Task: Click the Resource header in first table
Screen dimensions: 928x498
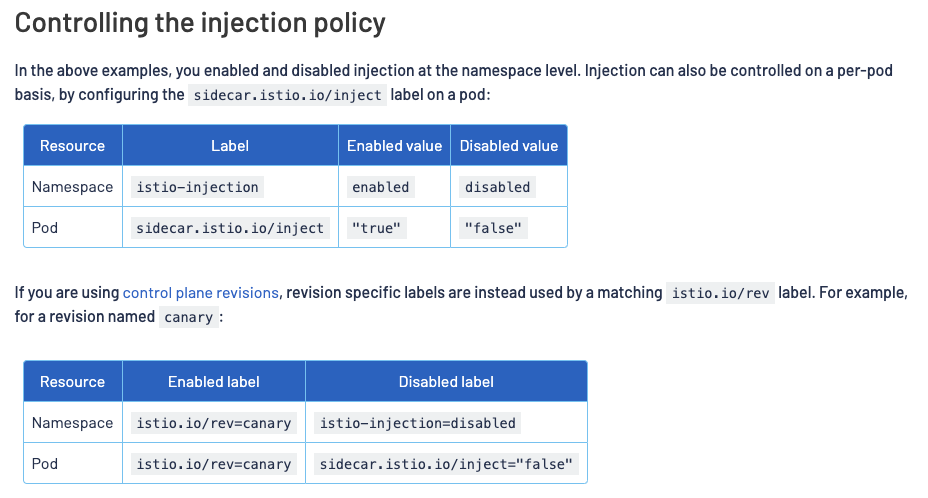Action: (x=72, y=146)
